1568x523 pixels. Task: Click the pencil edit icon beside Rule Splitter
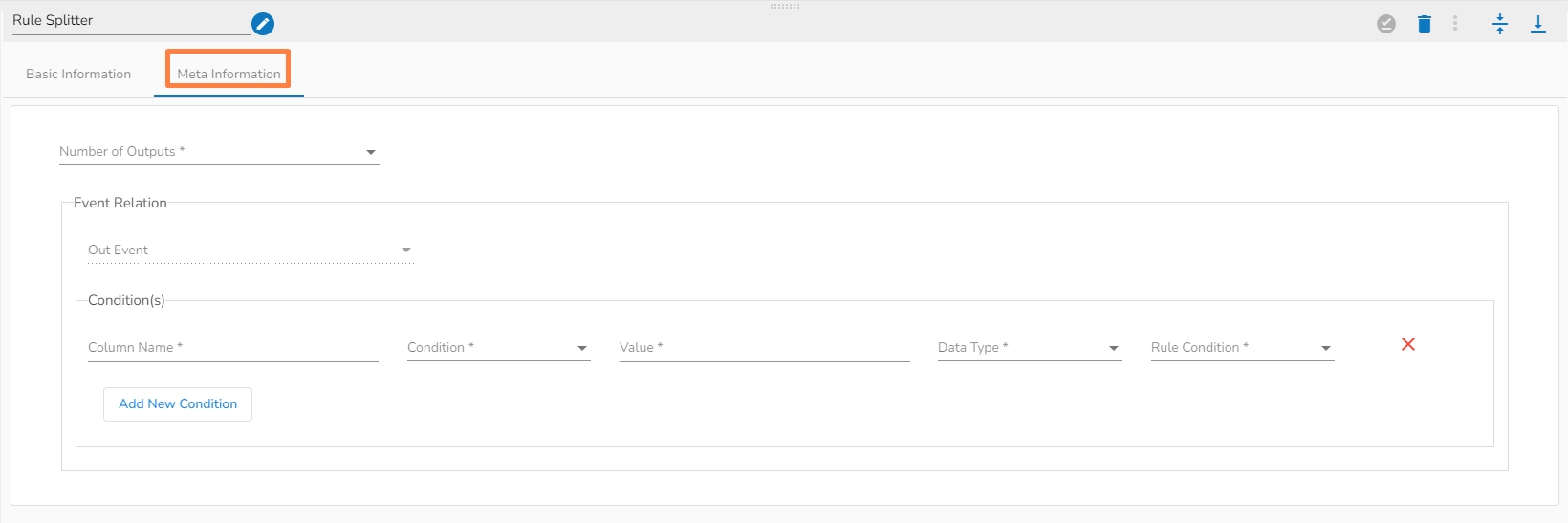click(x=263, y=24)
